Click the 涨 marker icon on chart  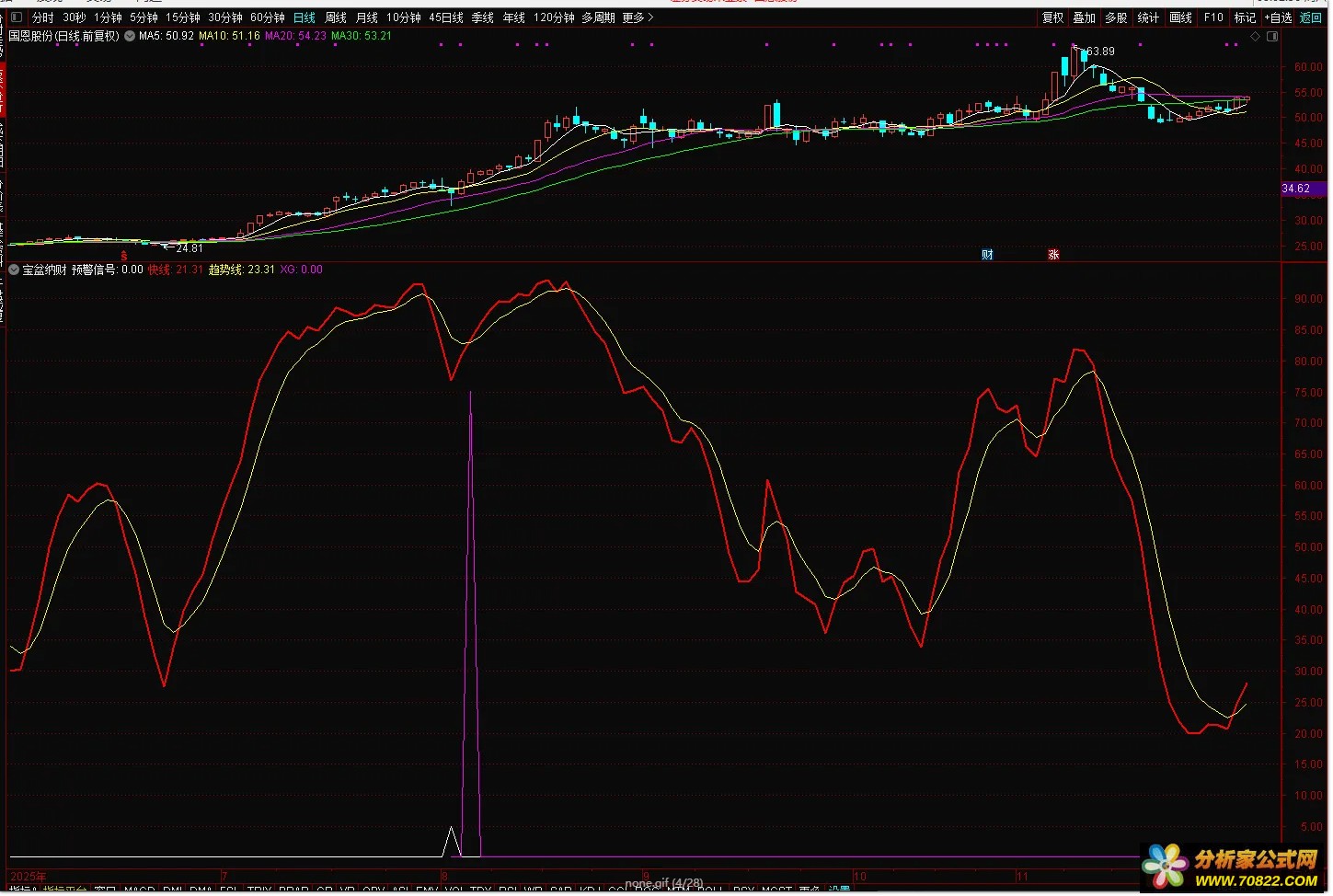pyautogui.click(x=1053, y=255)
